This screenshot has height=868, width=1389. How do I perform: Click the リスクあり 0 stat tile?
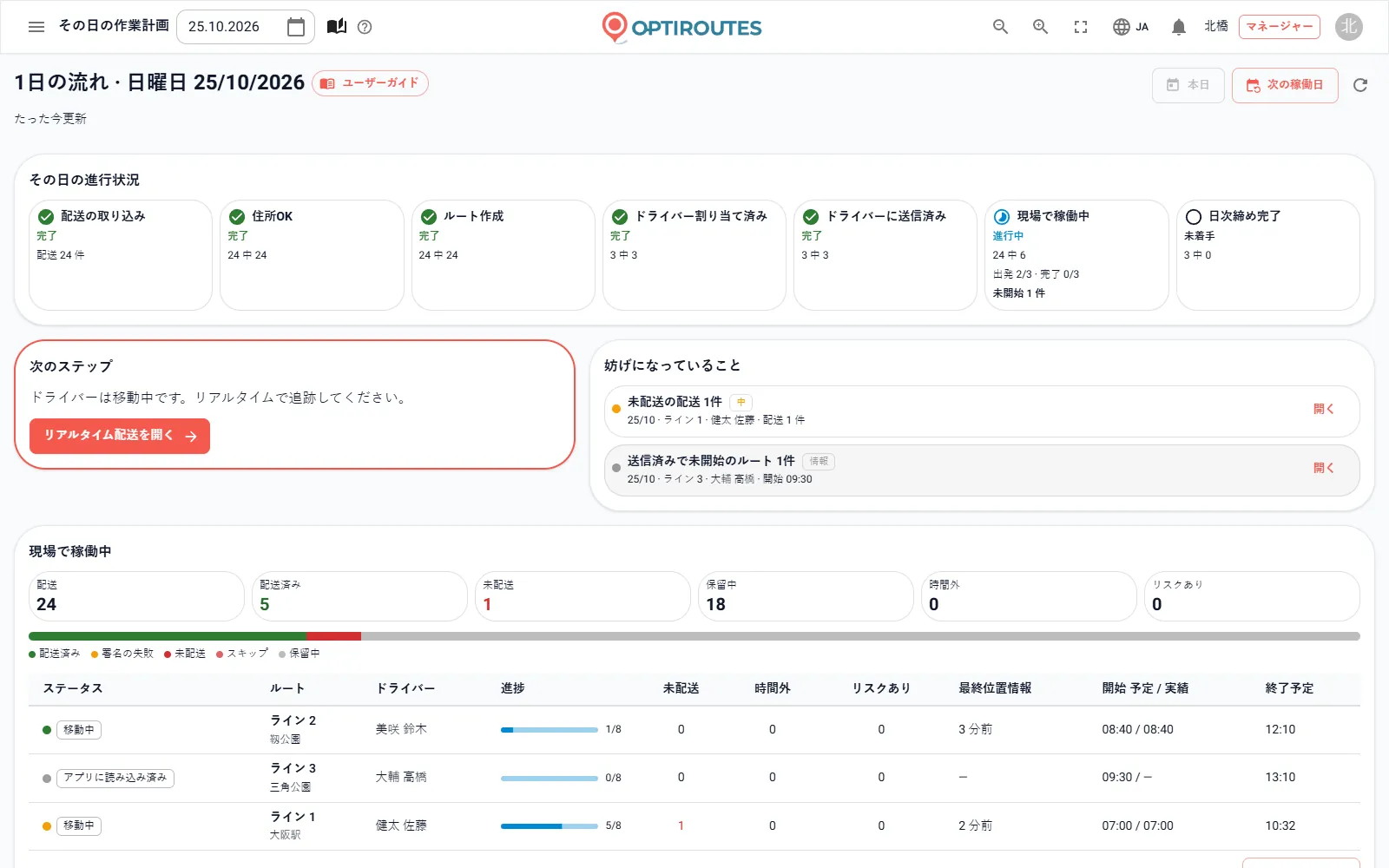tap(1252, 596)
